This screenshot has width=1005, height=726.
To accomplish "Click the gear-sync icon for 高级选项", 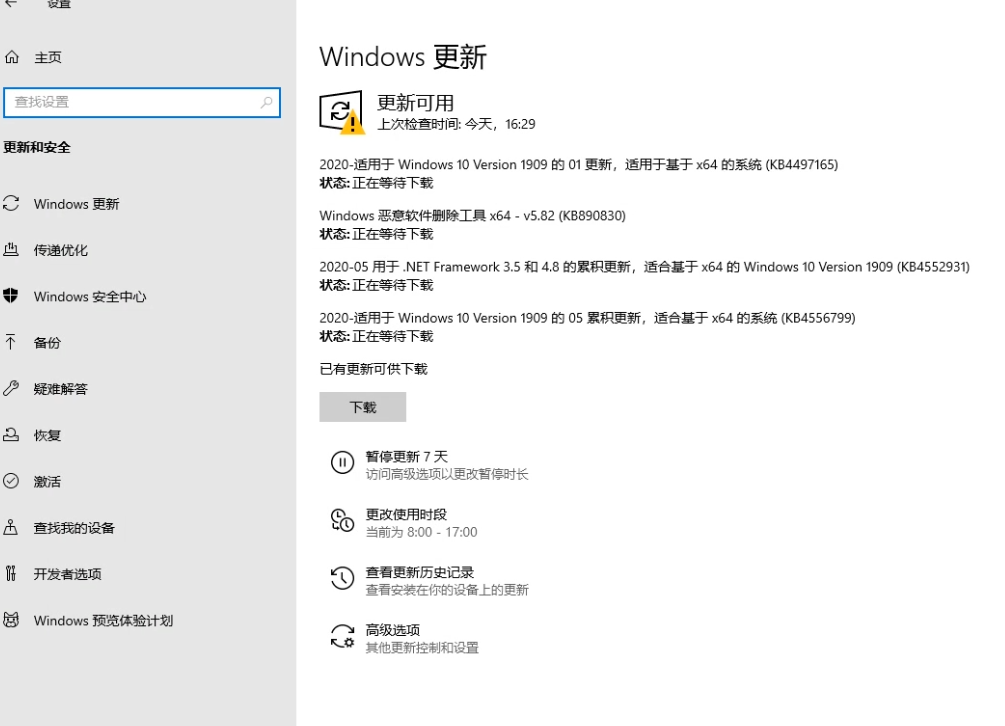I will [342, 636].
